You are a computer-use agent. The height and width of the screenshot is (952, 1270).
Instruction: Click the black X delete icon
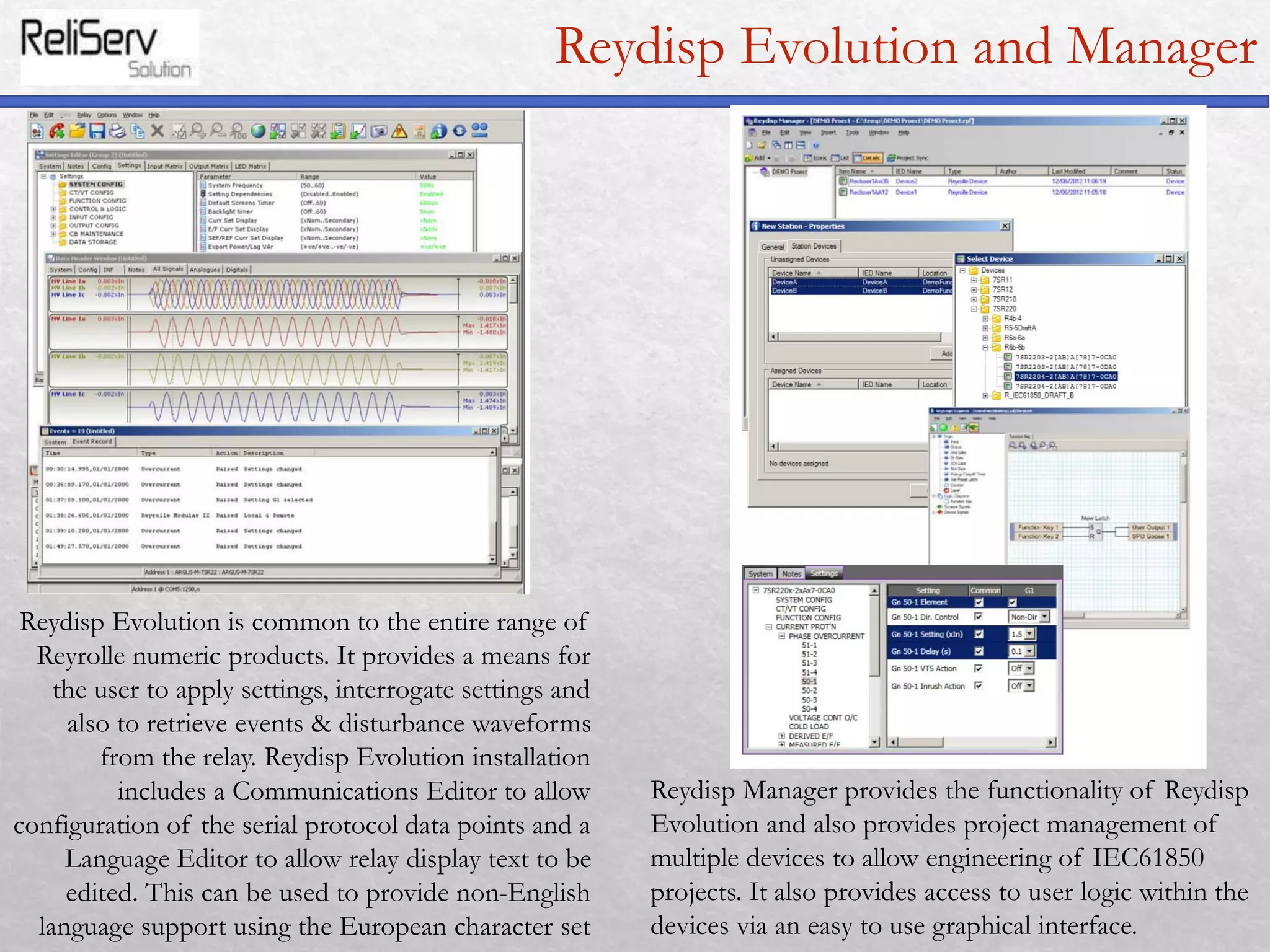pyautogui.click(x=158, y=131)
